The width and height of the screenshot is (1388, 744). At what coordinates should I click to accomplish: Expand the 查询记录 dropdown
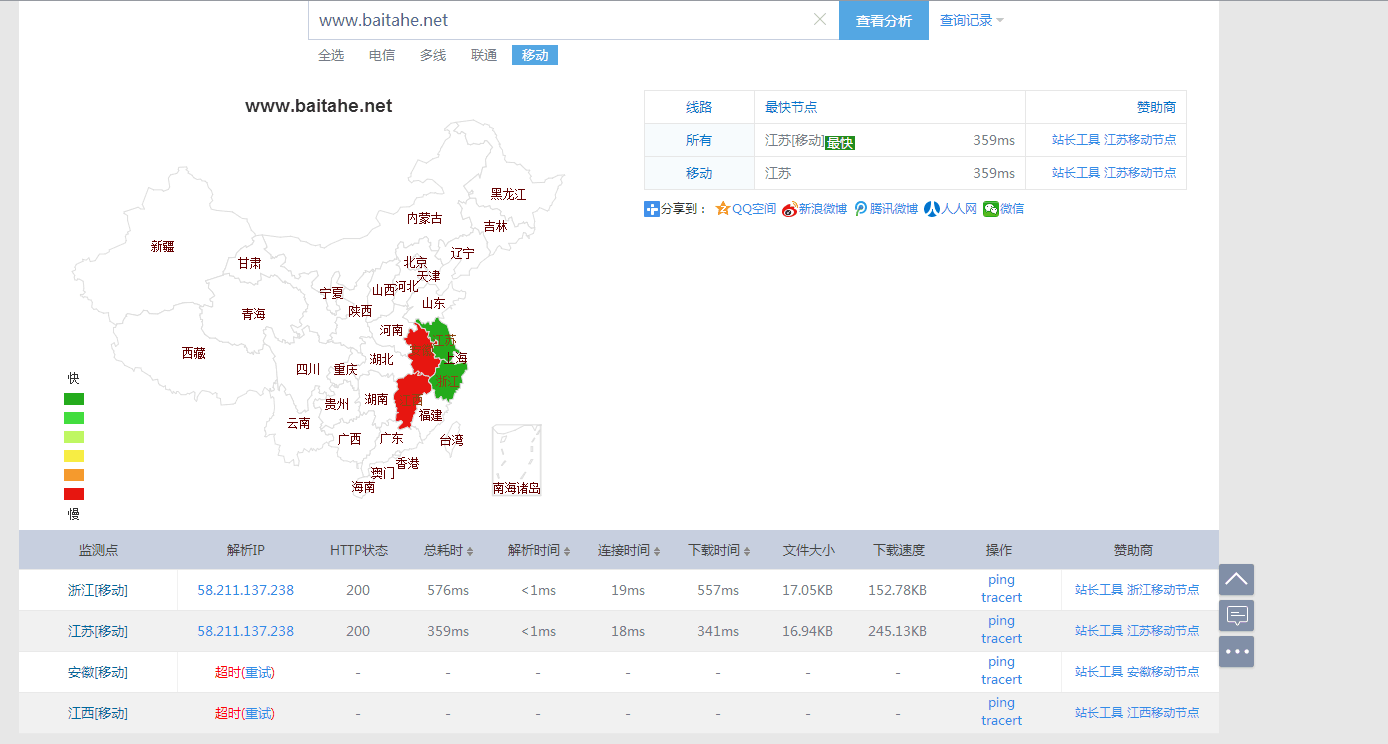971,20
